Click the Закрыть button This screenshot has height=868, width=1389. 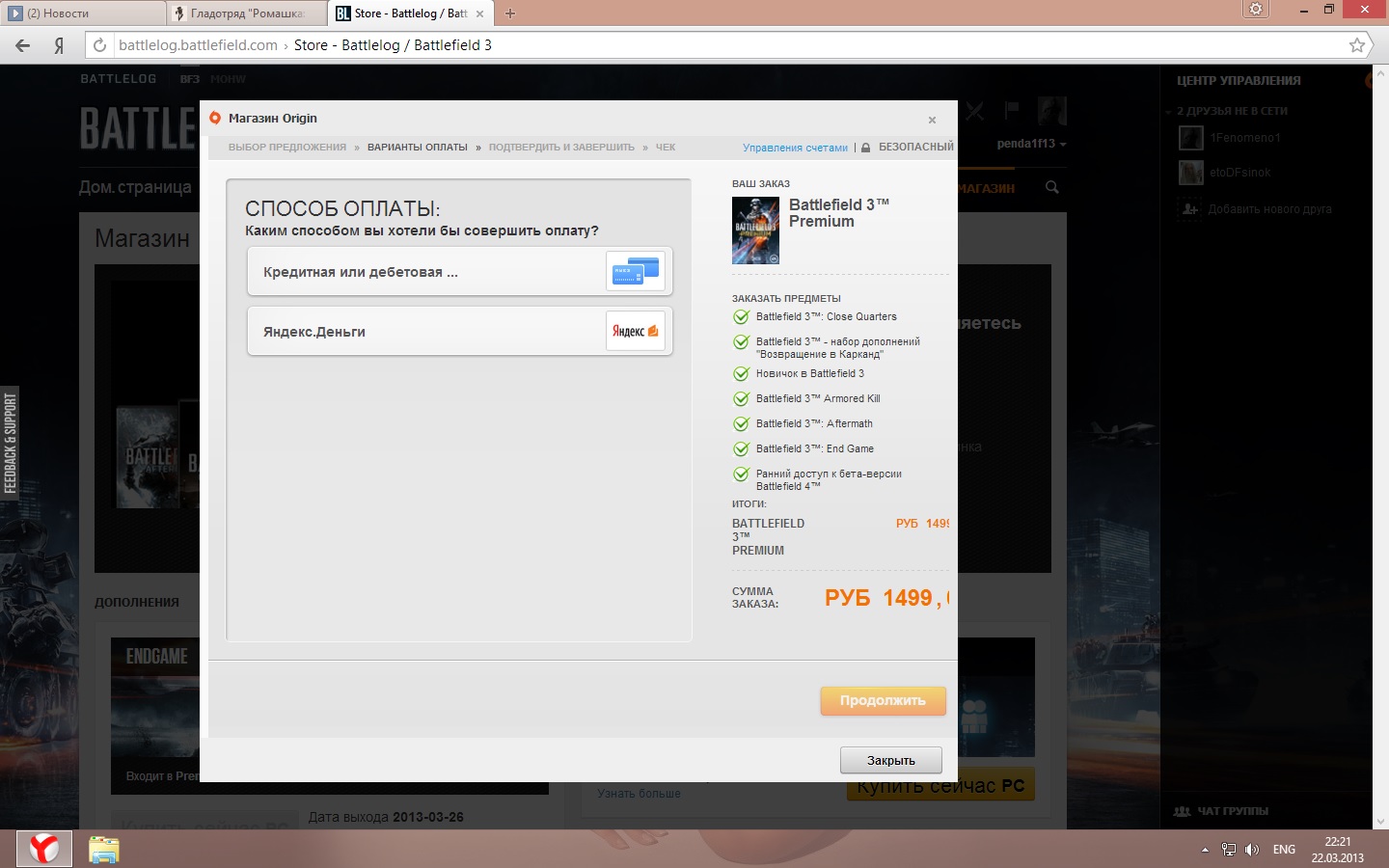(890, 760)
